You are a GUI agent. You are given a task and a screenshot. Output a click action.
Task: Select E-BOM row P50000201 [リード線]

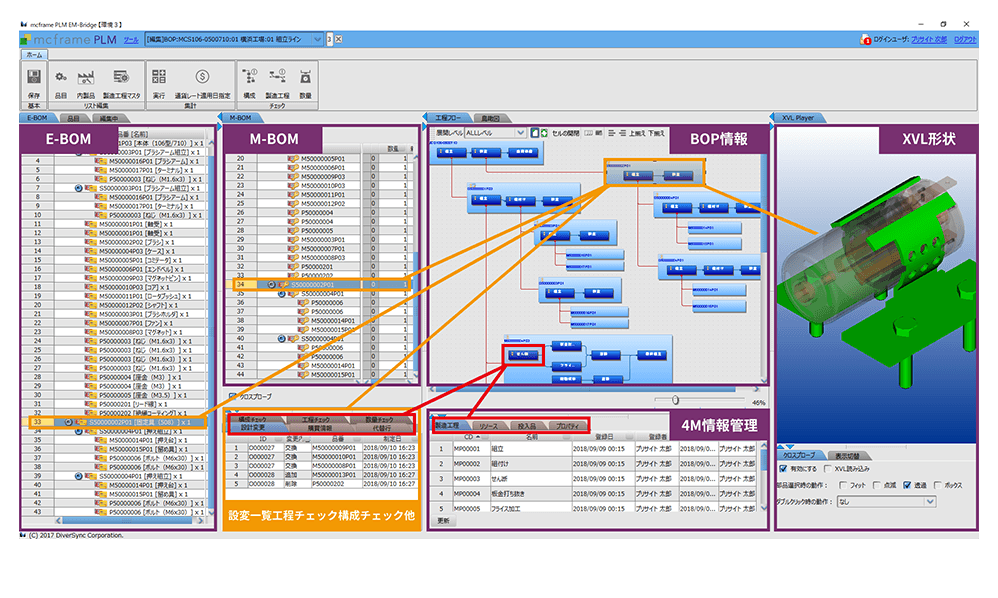(x=115, y=404)
